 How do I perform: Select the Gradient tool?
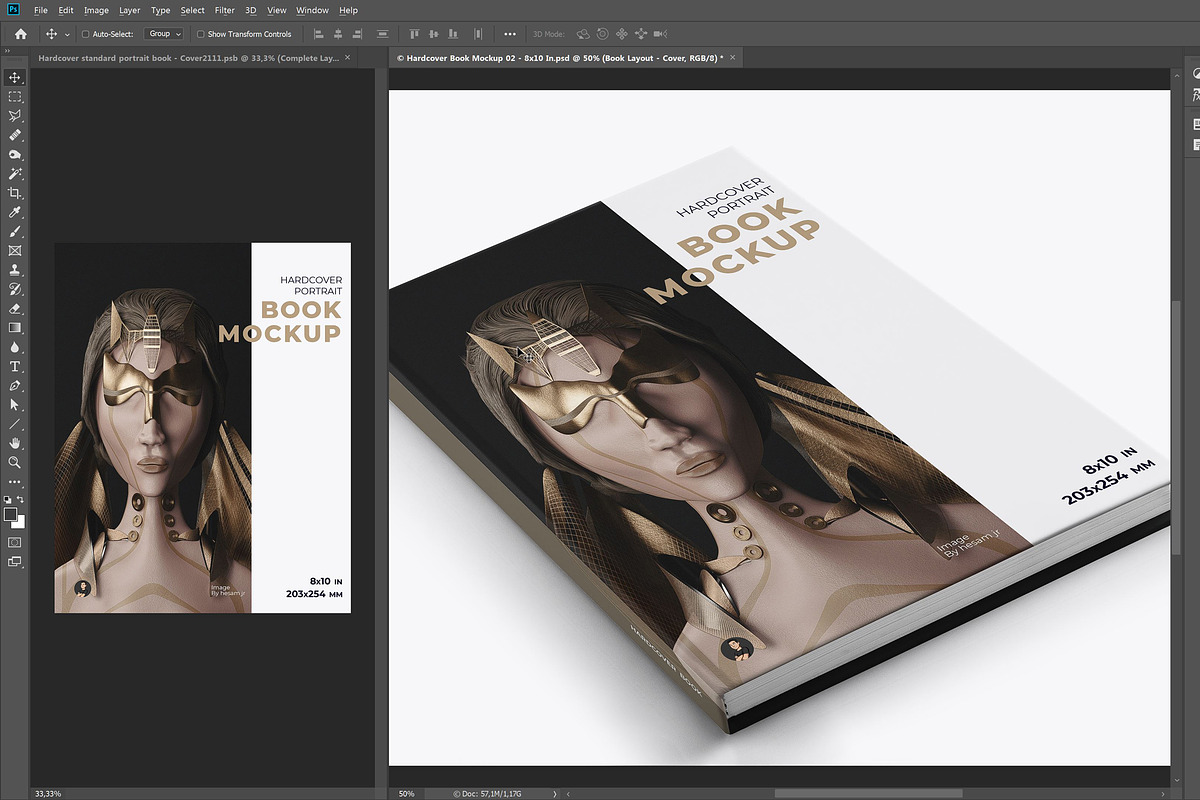pos(15,327)
